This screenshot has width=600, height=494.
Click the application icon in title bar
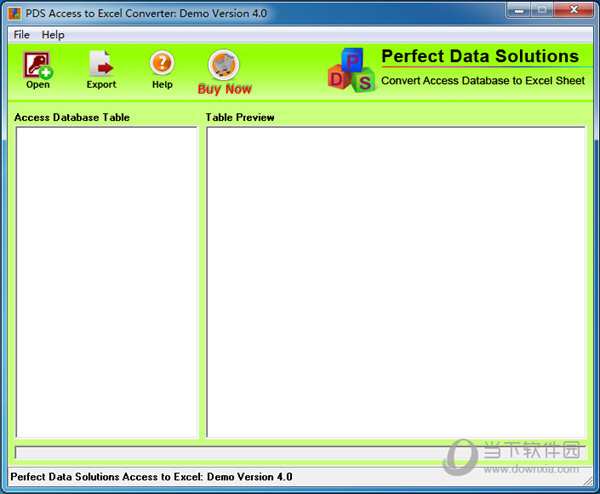(x=15, y=13)
